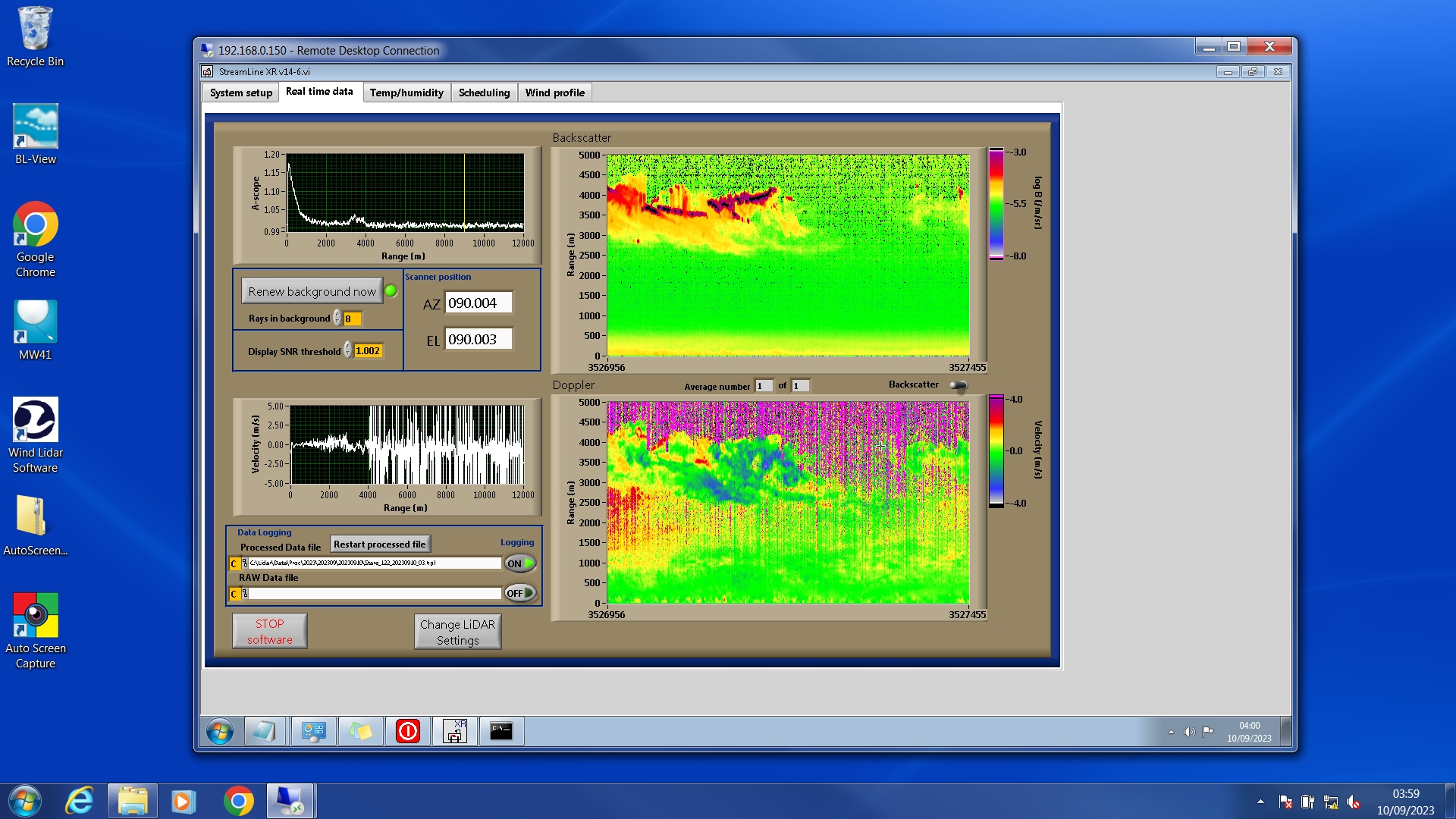This screenshot has width=1456, height=819.
Task: Click the remote session Windows Start orb
Action: point(220,732)
